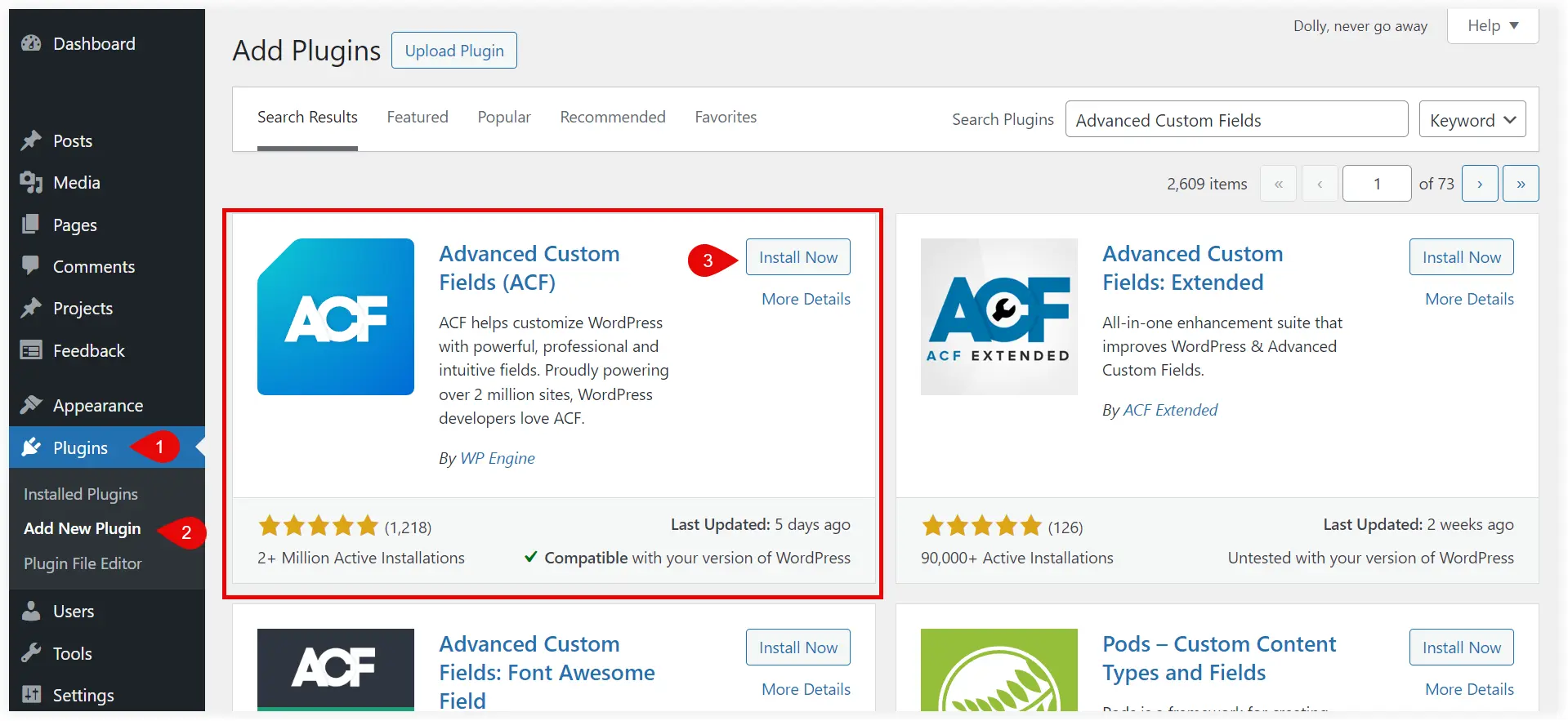The width and height of the screenshot is (1568, 721).
Task: Select Add New Plugin submenu item
Action: point(83,528)
